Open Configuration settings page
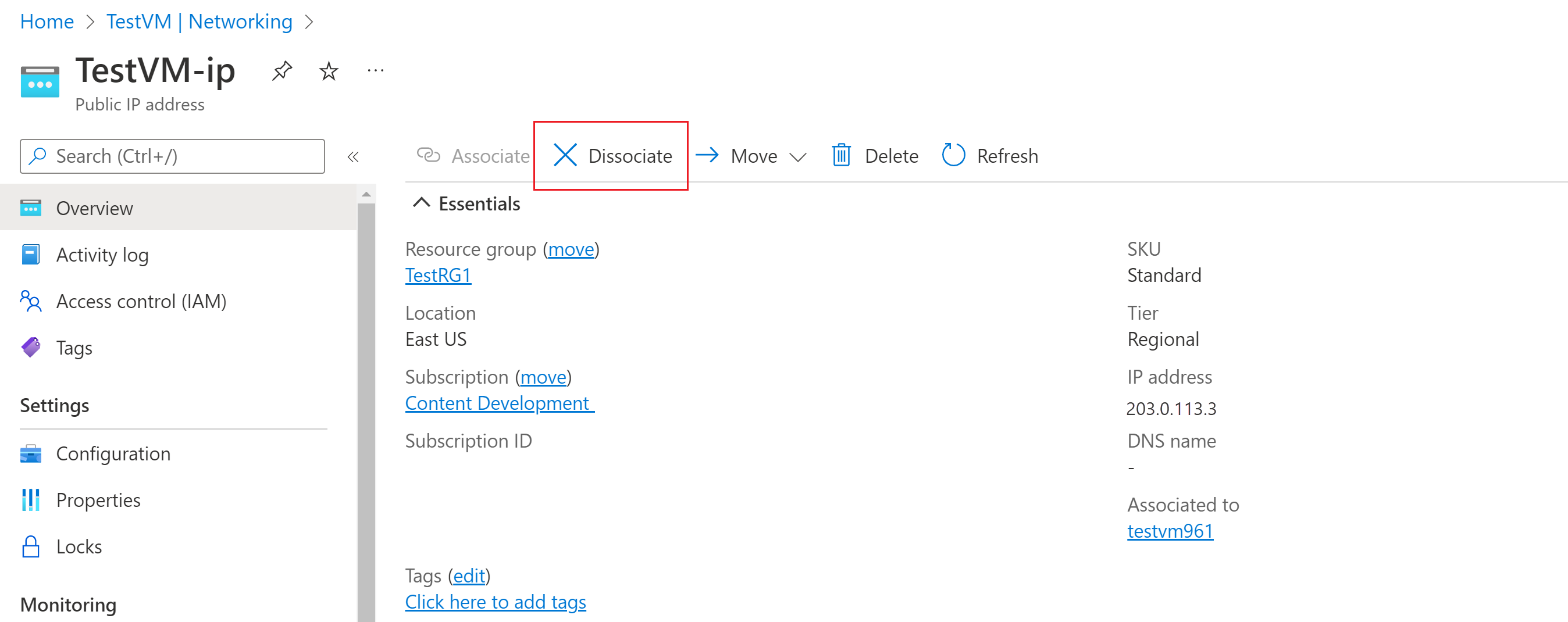 (x=179, y=454)
